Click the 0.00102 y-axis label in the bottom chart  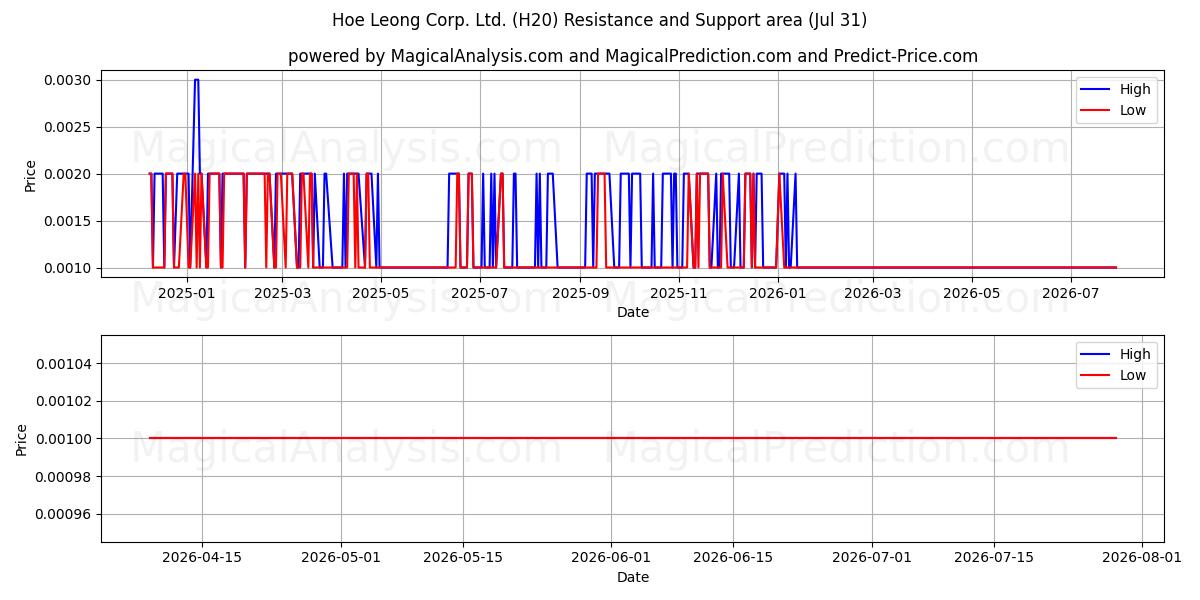point(63,401)
